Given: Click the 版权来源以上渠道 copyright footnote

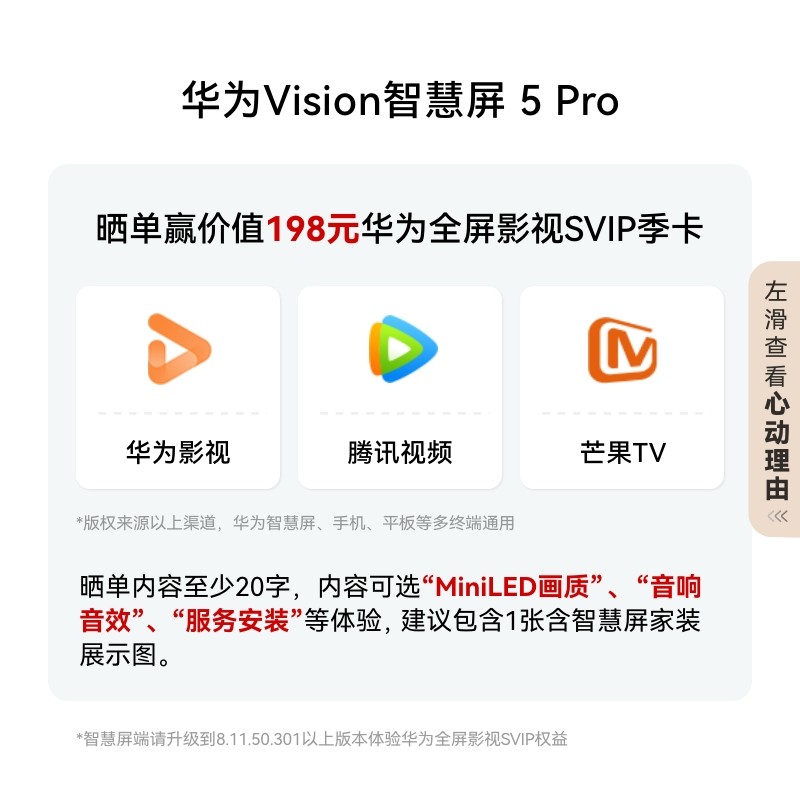Looking at the screenshot, I should pyautogui.click(x=295, y=523).
